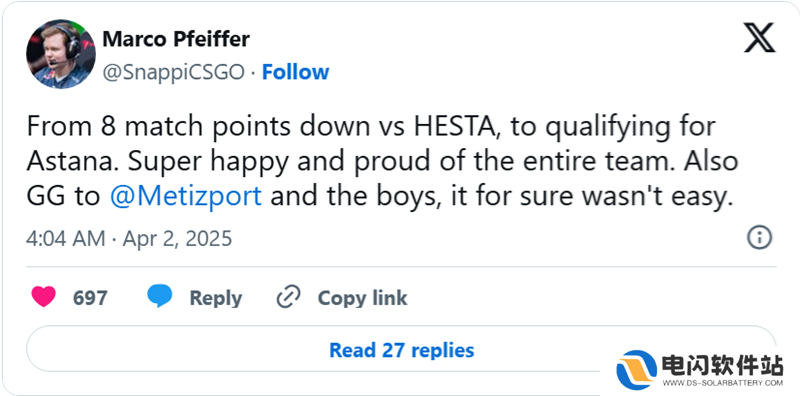Viewport: 800px width, 396px height.
Task: Open the info circle icon beside the timestamp
Action: click(x=759, y=238)
